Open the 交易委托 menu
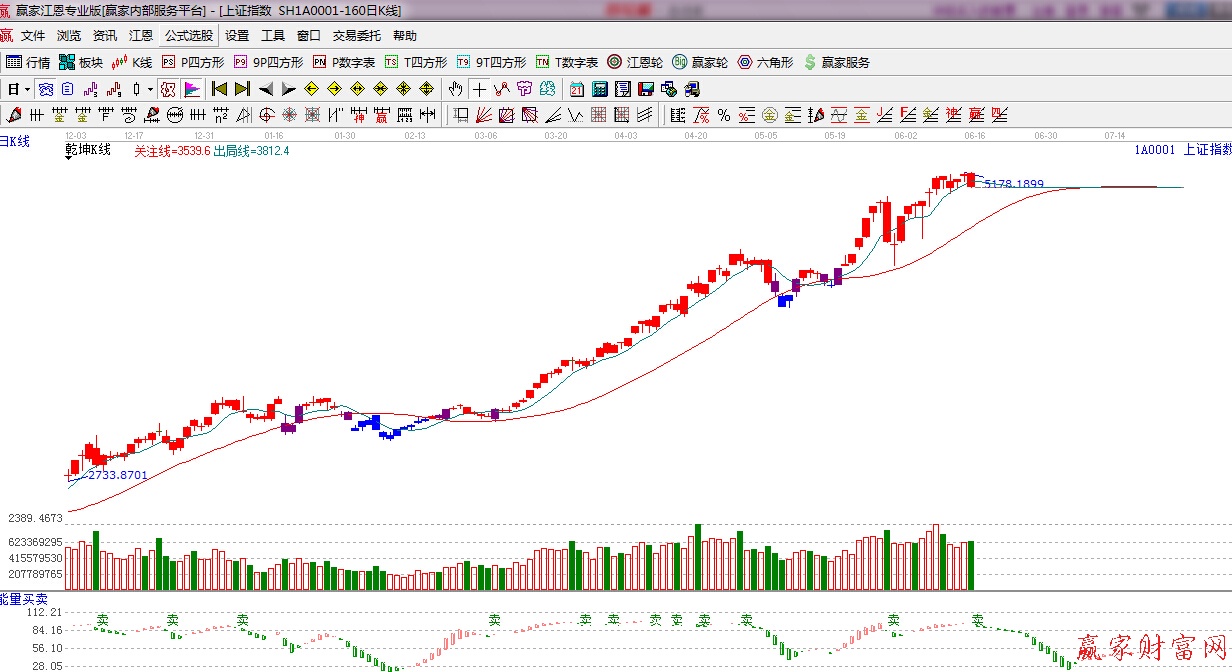 356,36
